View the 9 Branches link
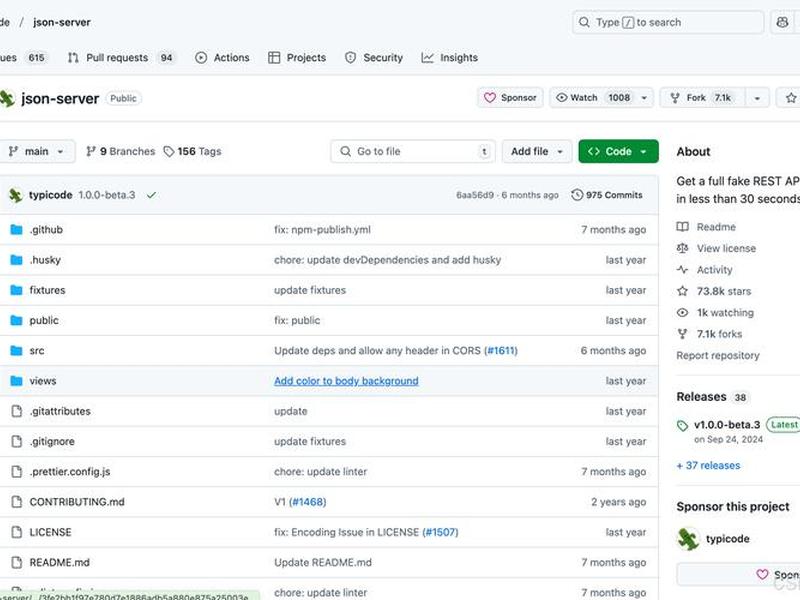This screenshot has width=800, height=600. pyautogui.click(x=120, y=152)
